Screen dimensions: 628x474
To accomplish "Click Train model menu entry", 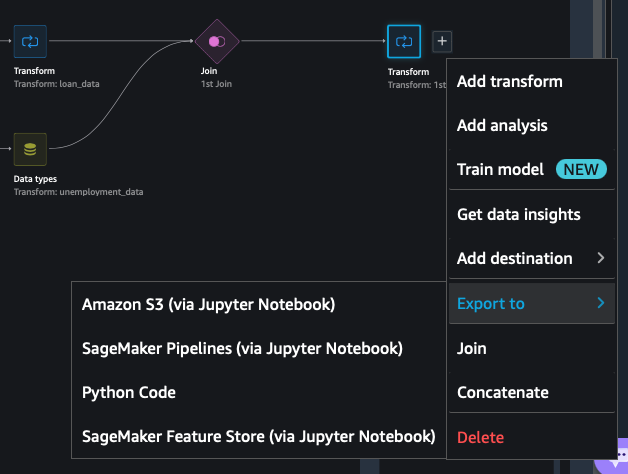I will click(x=500, y=169).
